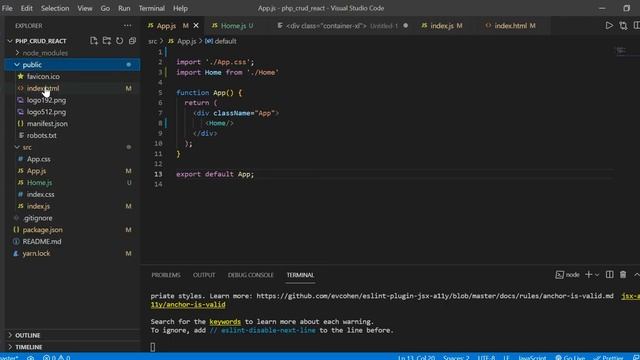Click Ln 13, Col 20 cursor position indicator
Image resolution: width=640 pixels, height=360 pixels.
pyautogui.click(x=416, y=357)
